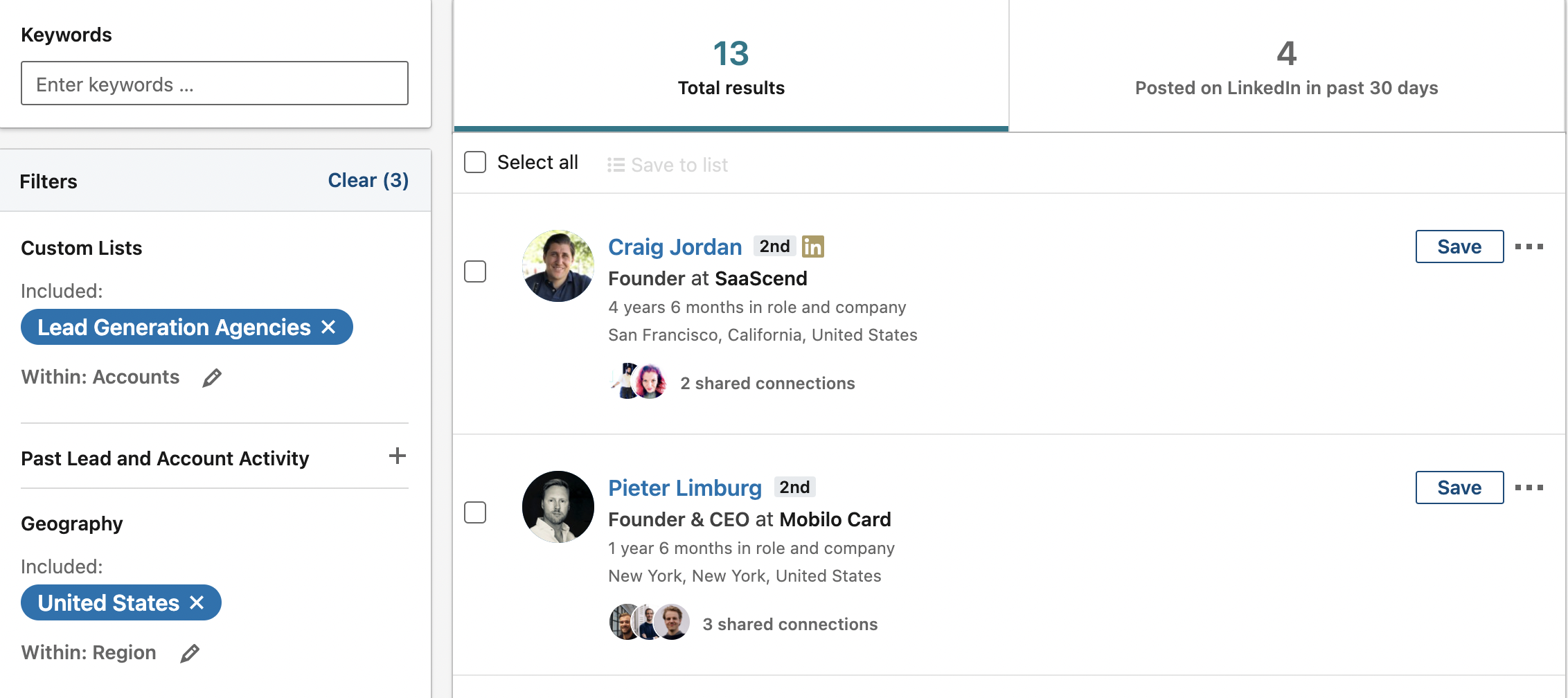This screenshot has width=1568, height=698.
Task: Edit the Within: Accounts scope pencil
Action: tap(212, 377)
